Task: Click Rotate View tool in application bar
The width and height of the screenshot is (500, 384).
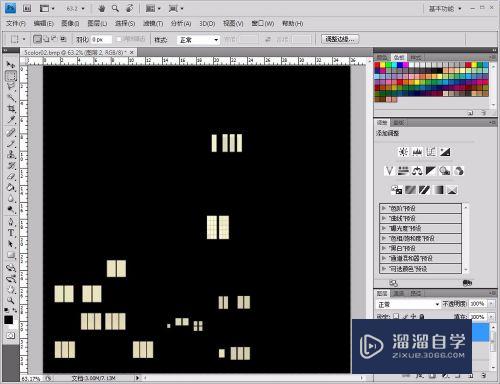Action: 130,8
